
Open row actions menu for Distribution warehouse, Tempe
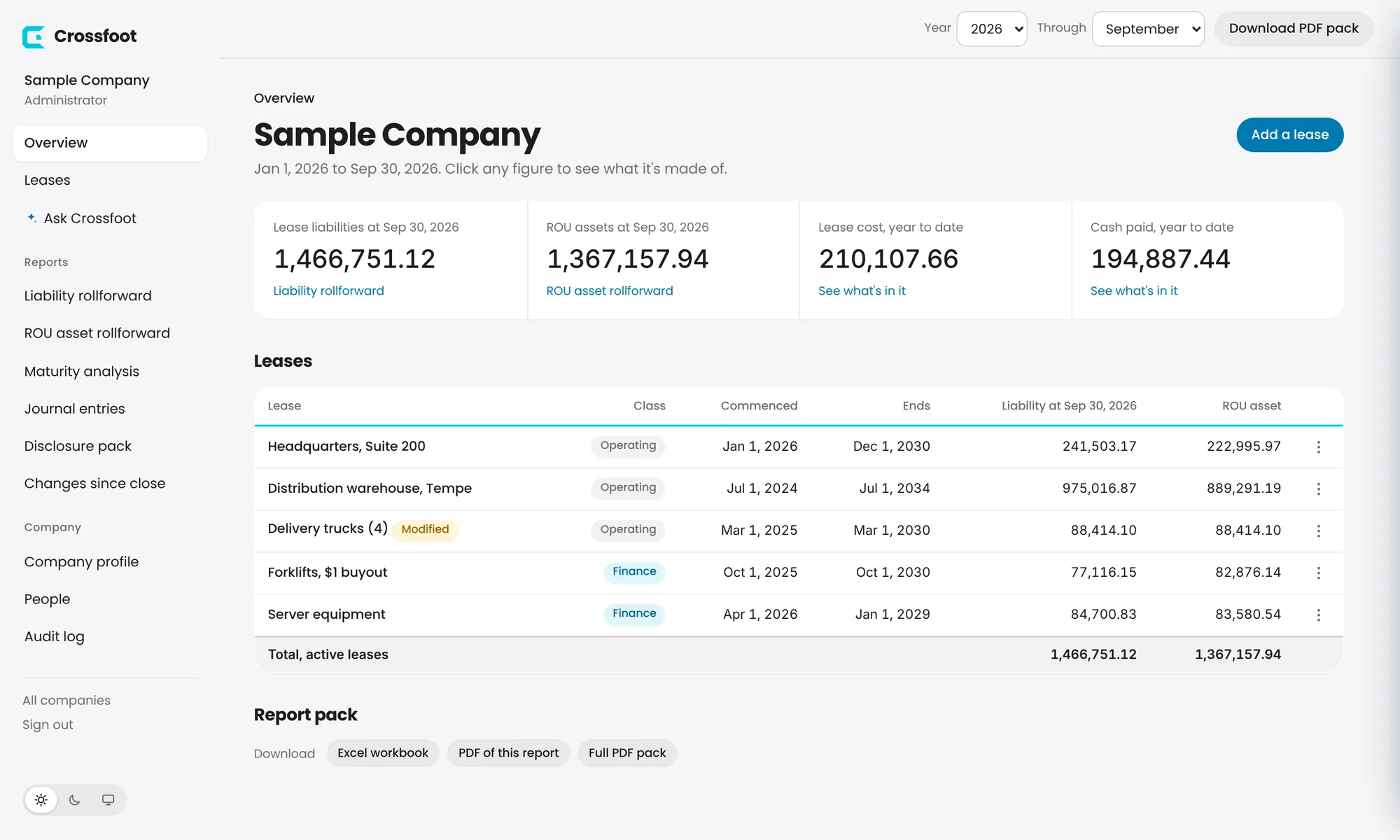click(1318, 489)
